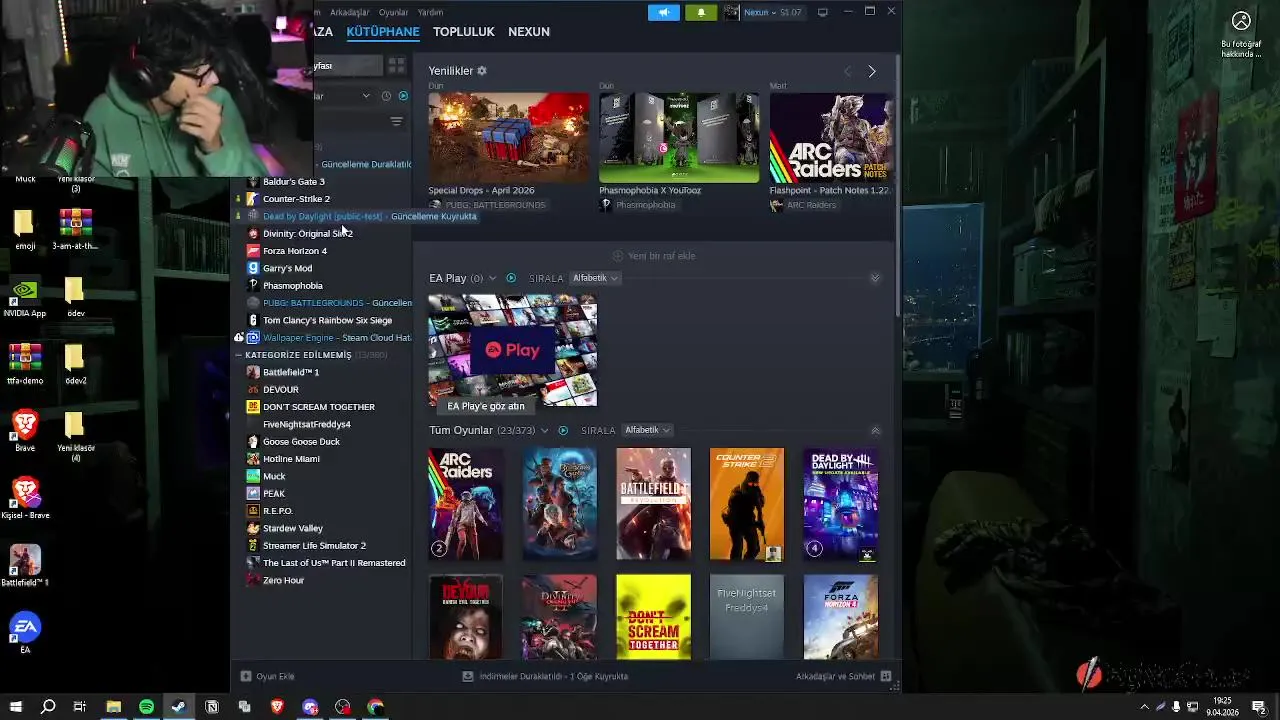The image size is (1280, 720).
Task: Open the Oyunlar menu
Action: point(393,12)
